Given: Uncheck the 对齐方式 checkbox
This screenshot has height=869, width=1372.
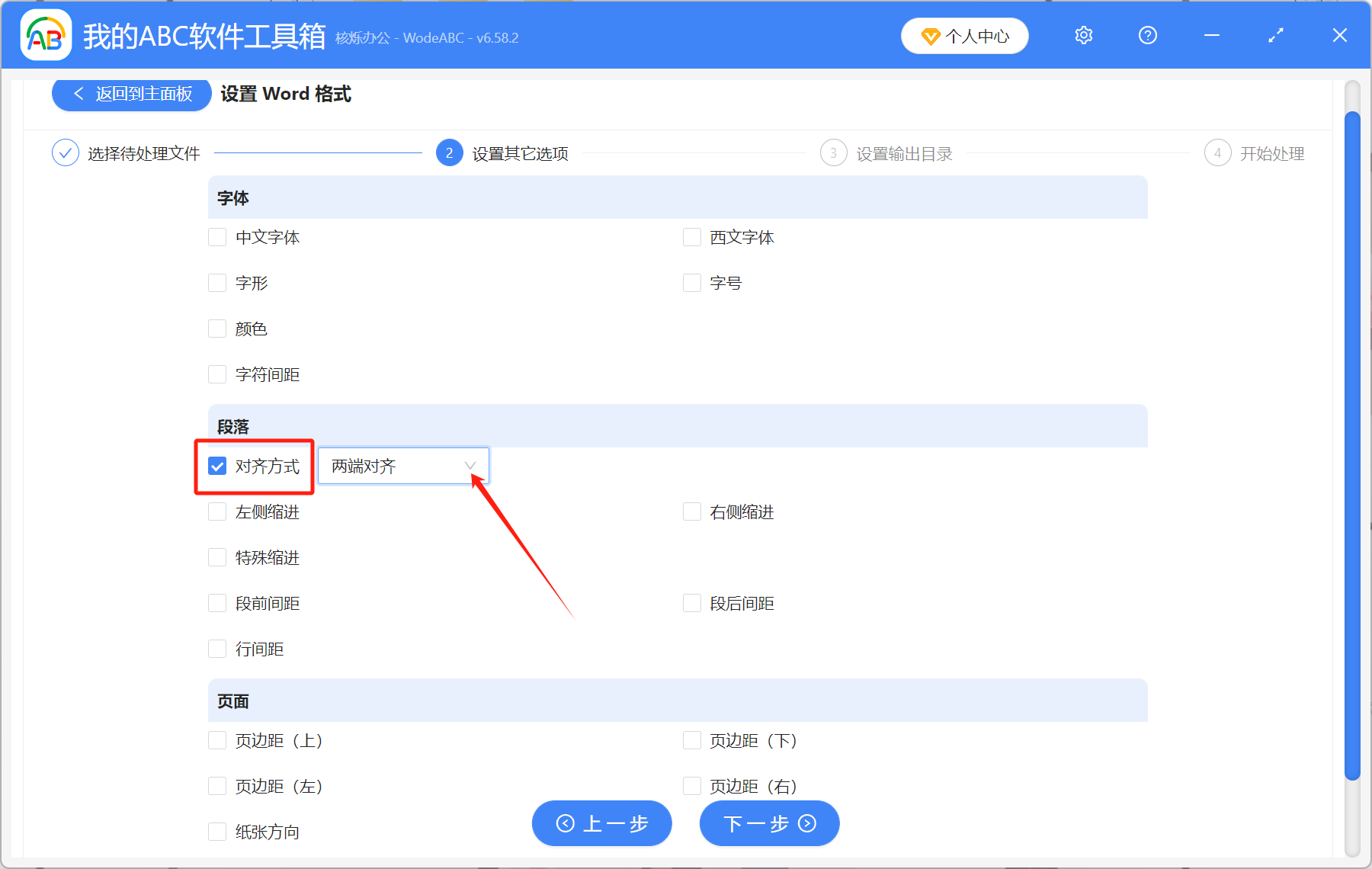Looking at the screenshot, I should tap(217, 466).
